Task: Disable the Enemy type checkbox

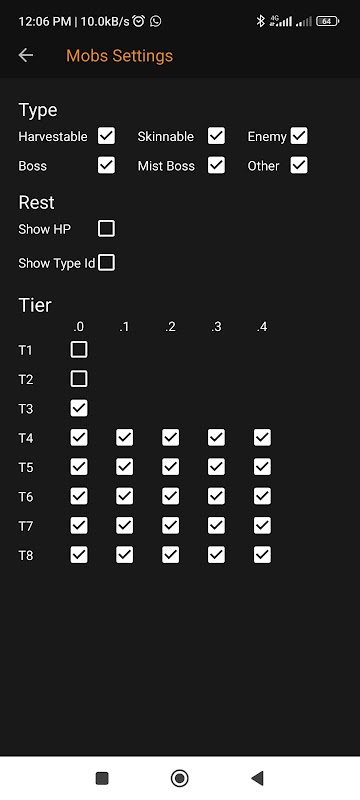Action: (x=299, y=136)
